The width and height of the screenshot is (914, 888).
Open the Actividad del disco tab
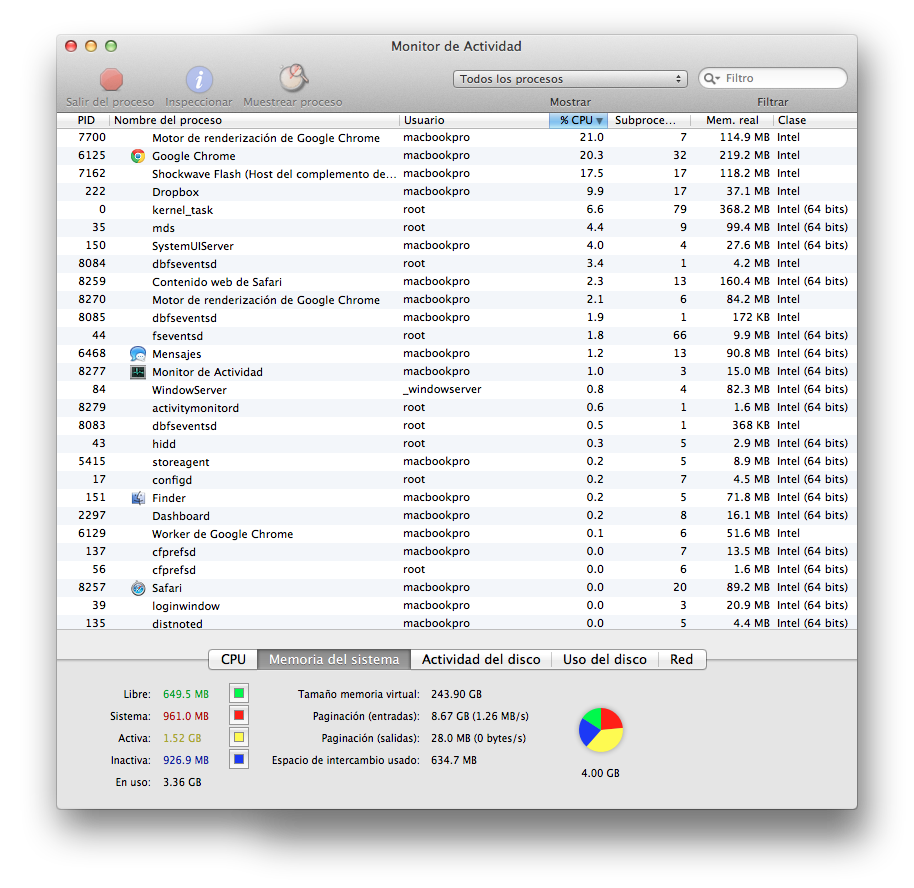click(481, 659)
